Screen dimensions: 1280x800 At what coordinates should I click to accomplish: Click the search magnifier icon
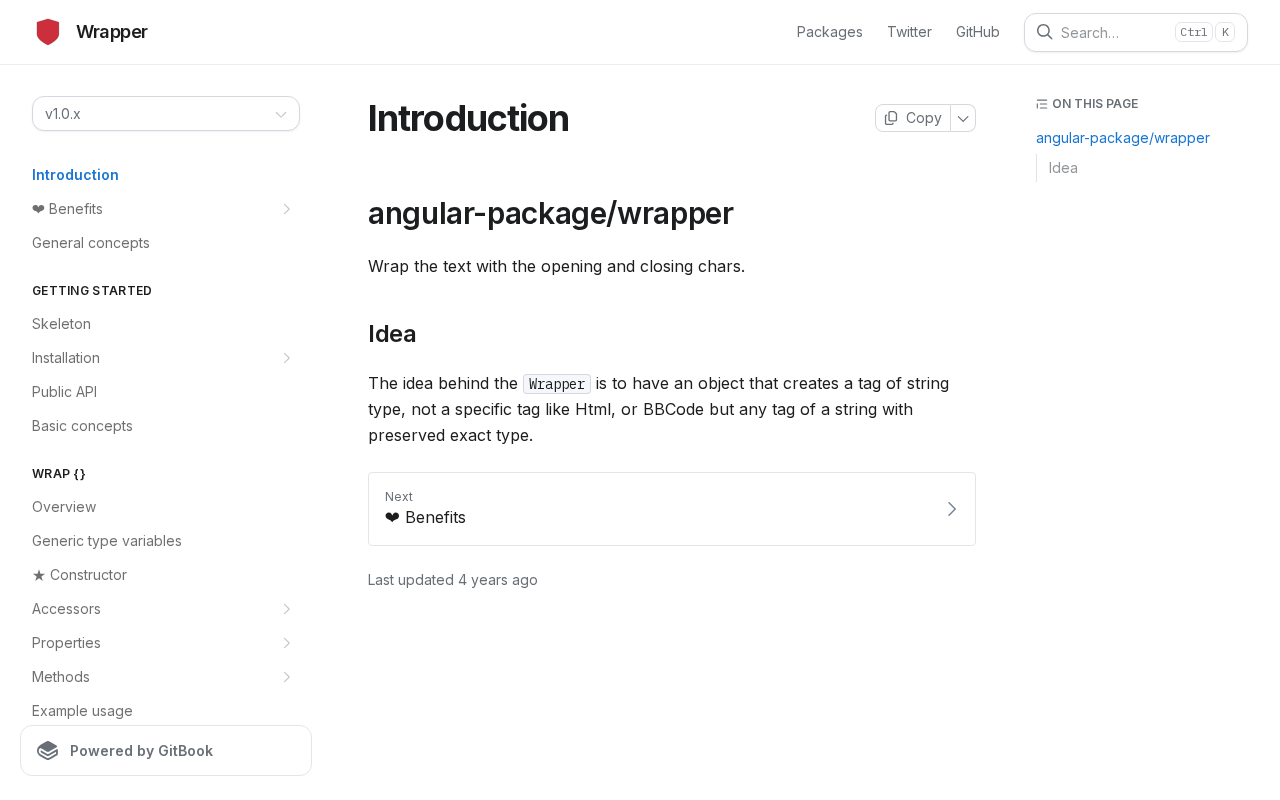point(1044,32)
